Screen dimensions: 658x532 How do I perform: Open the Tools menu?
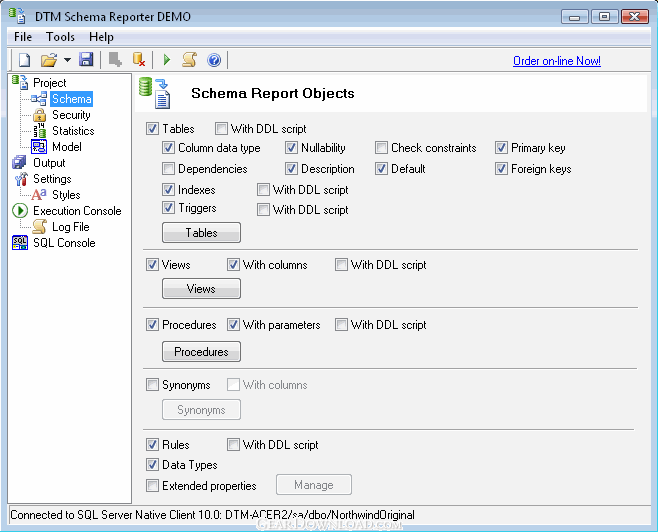tap(60, 37)
